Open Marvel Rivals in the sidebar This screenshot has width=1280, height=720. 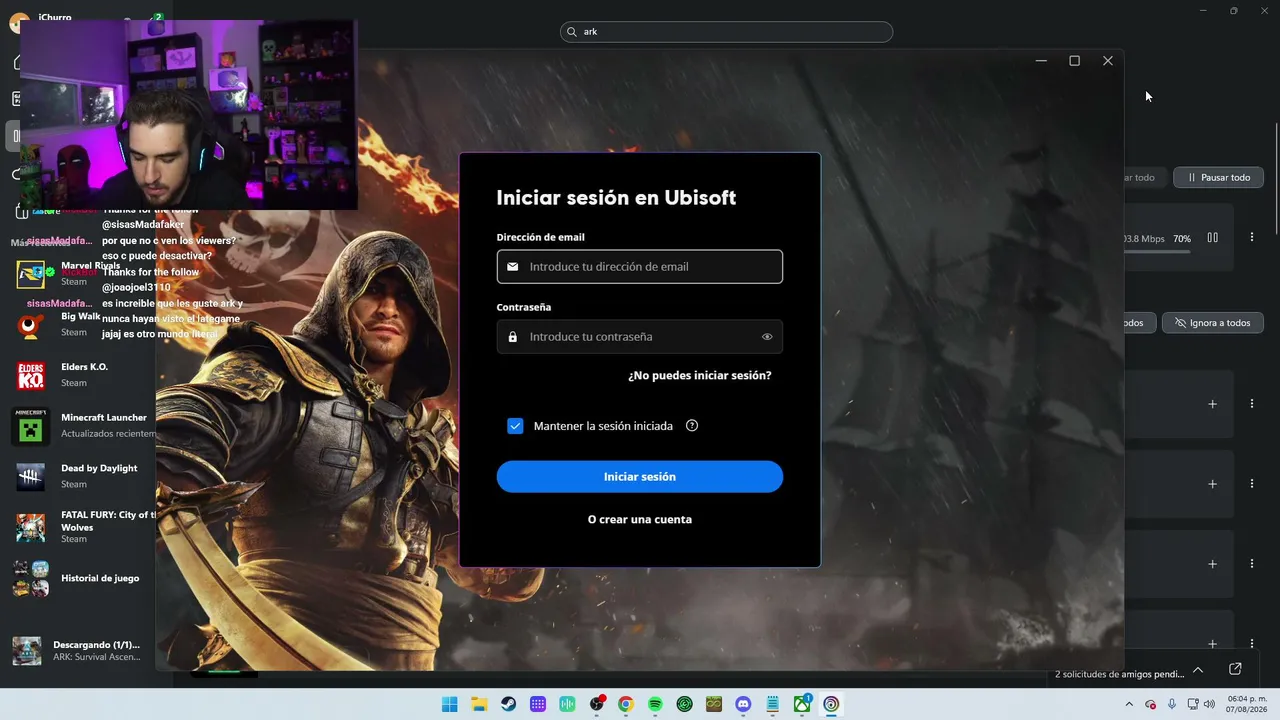[80, 273]
